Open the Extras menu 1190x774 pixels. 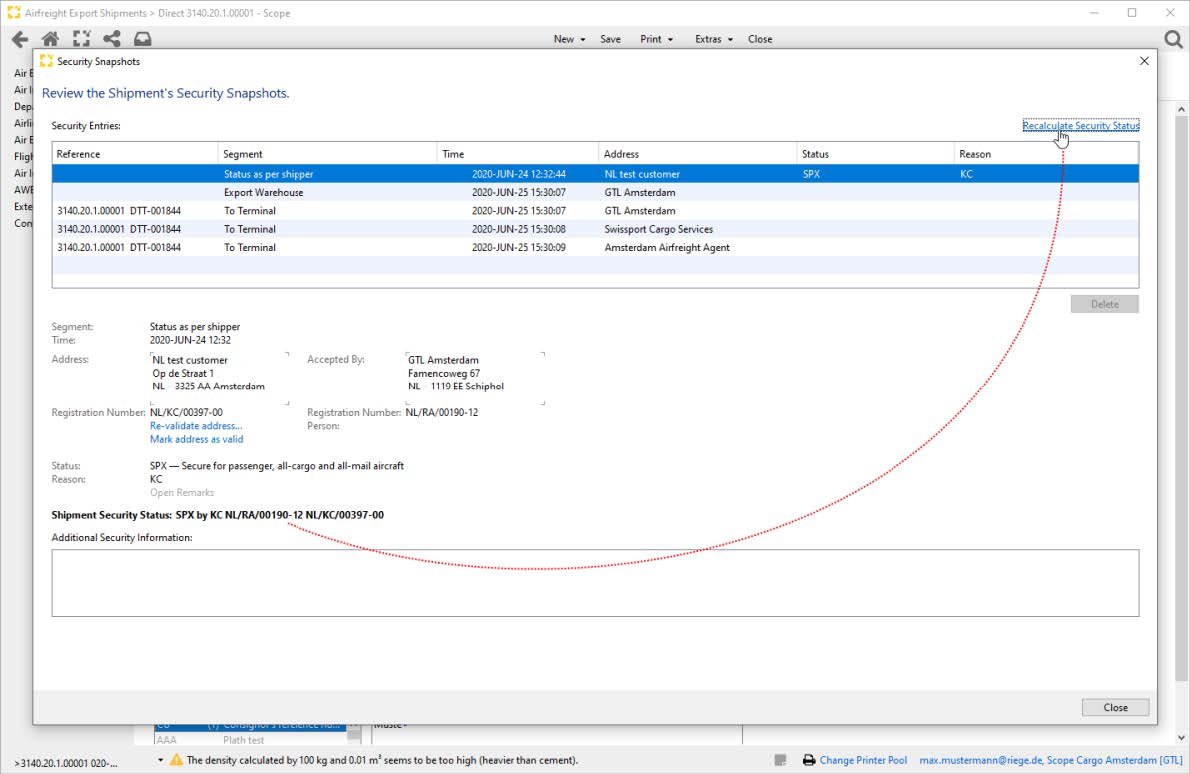pos(713,39)
